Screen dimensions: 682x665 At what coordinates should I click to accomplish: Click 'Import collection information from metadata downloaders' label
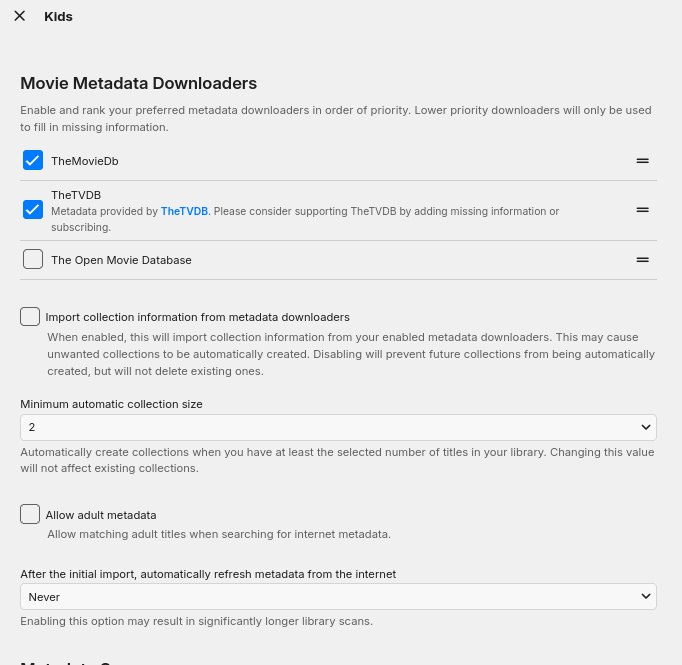[197, 317]
